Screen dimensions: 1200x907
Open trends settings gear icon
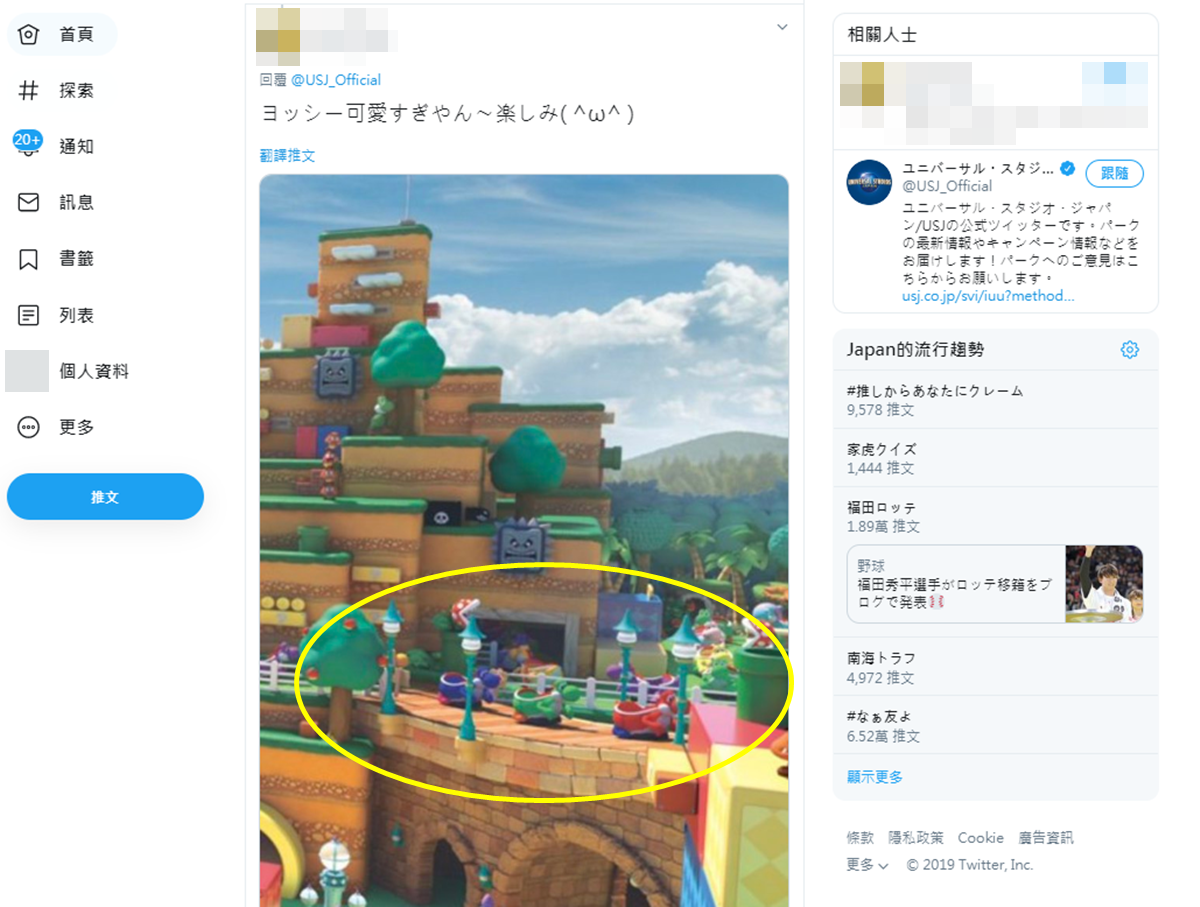tap(1130, 350)
